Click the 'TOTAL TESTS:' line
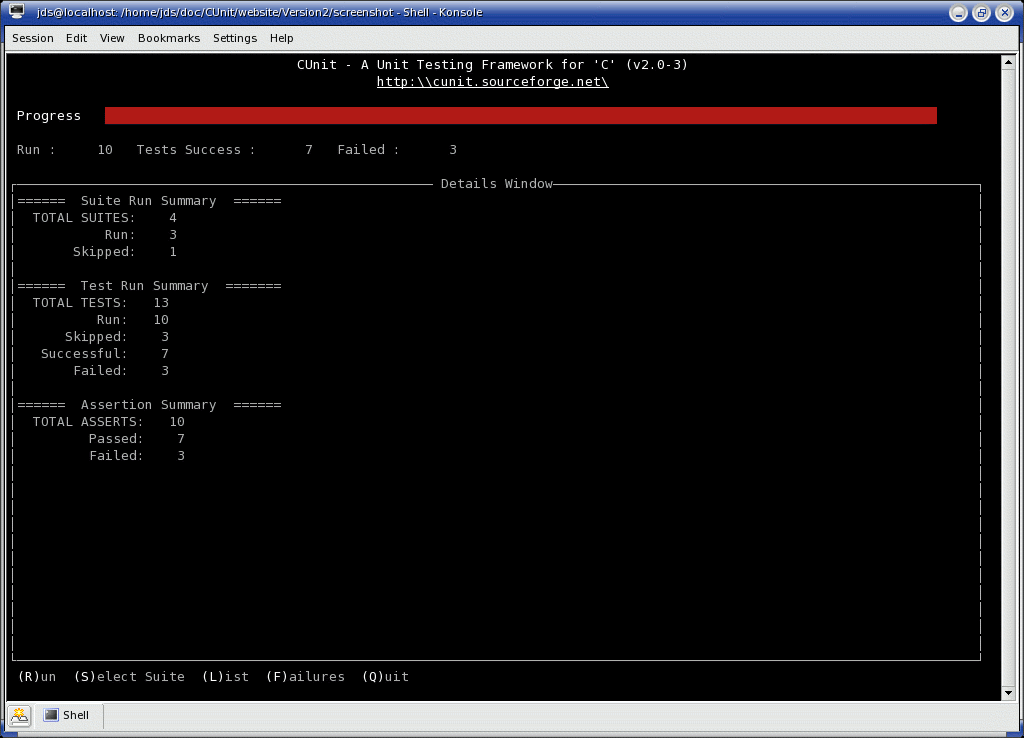The width and height of the screenshot is (1024, 738). tap(101, 302)
